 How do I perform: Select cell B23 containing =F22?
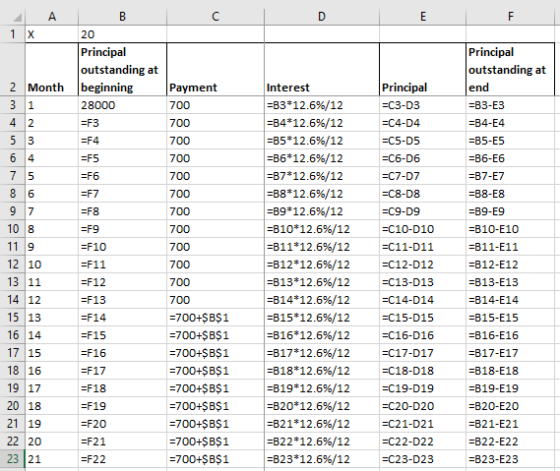pos(122,459)
